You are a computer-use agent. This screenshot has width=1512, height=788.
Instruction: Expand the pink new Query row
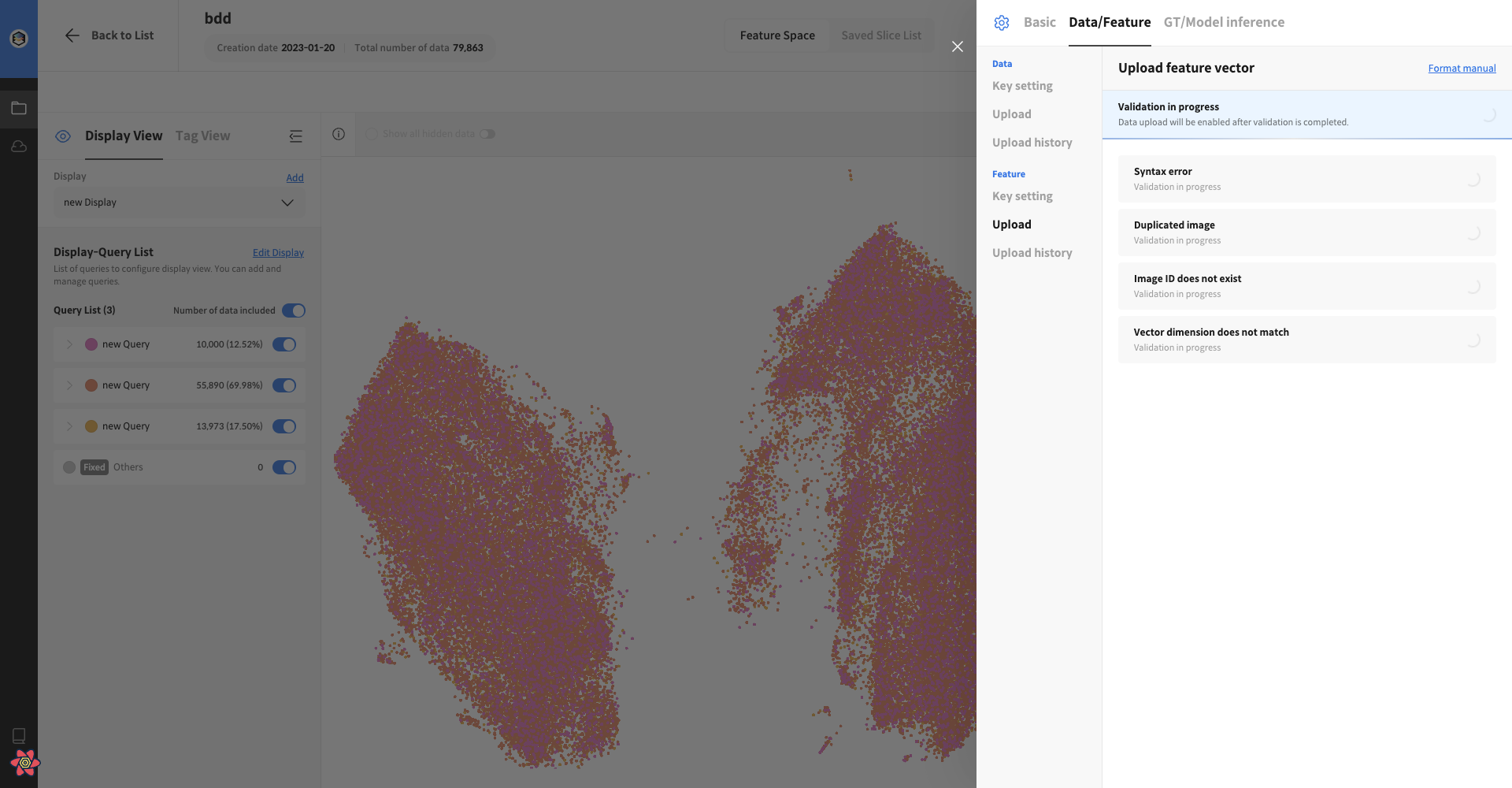click(69, 344)
